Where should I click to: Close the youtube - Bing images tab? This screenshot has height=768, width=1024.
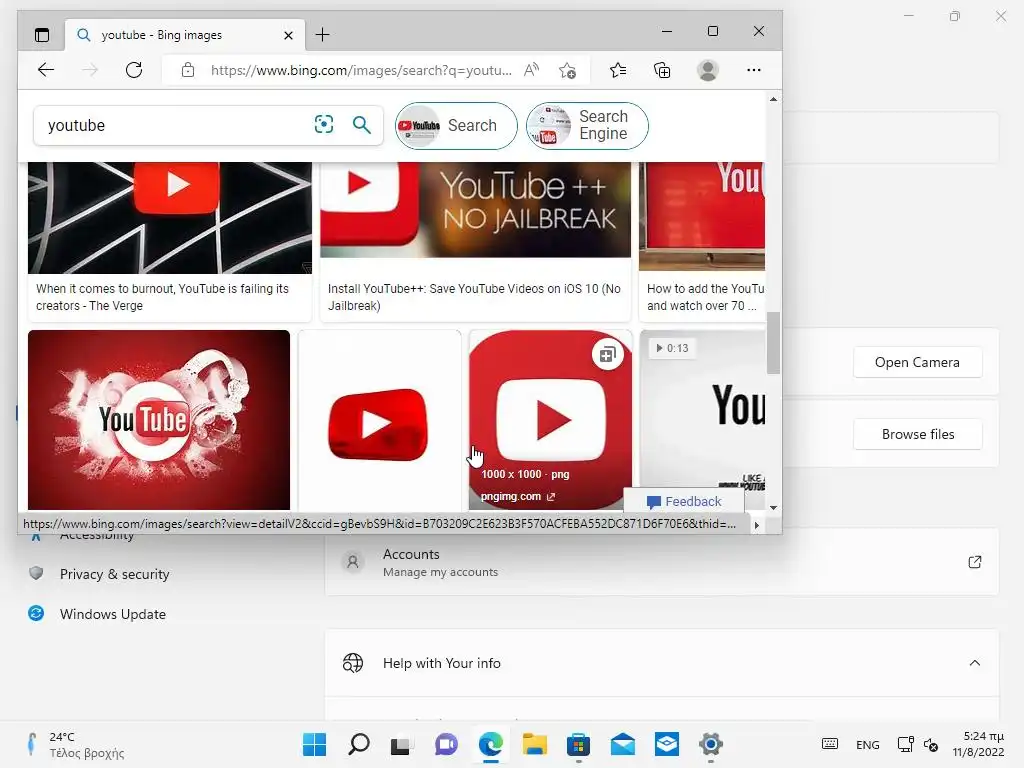point(288,35)
